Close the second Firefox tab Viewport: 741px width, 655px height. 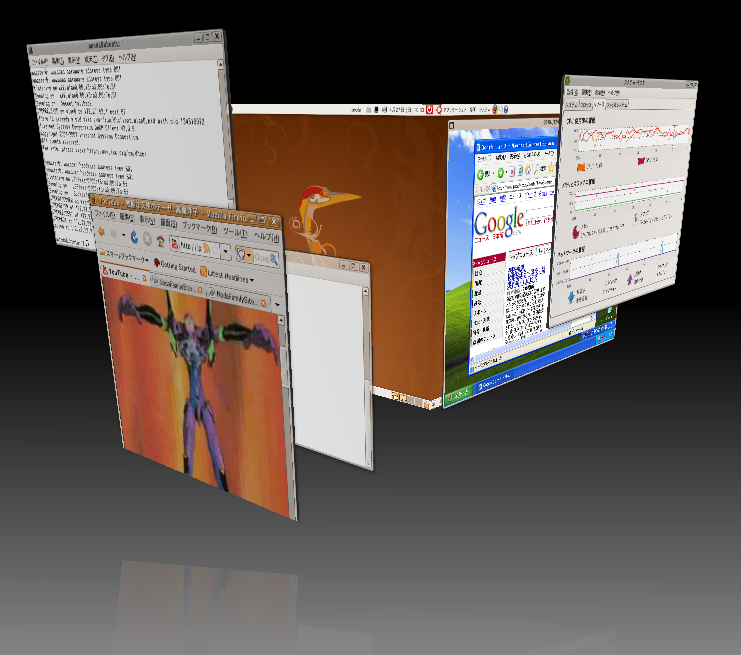pos(200,290)
